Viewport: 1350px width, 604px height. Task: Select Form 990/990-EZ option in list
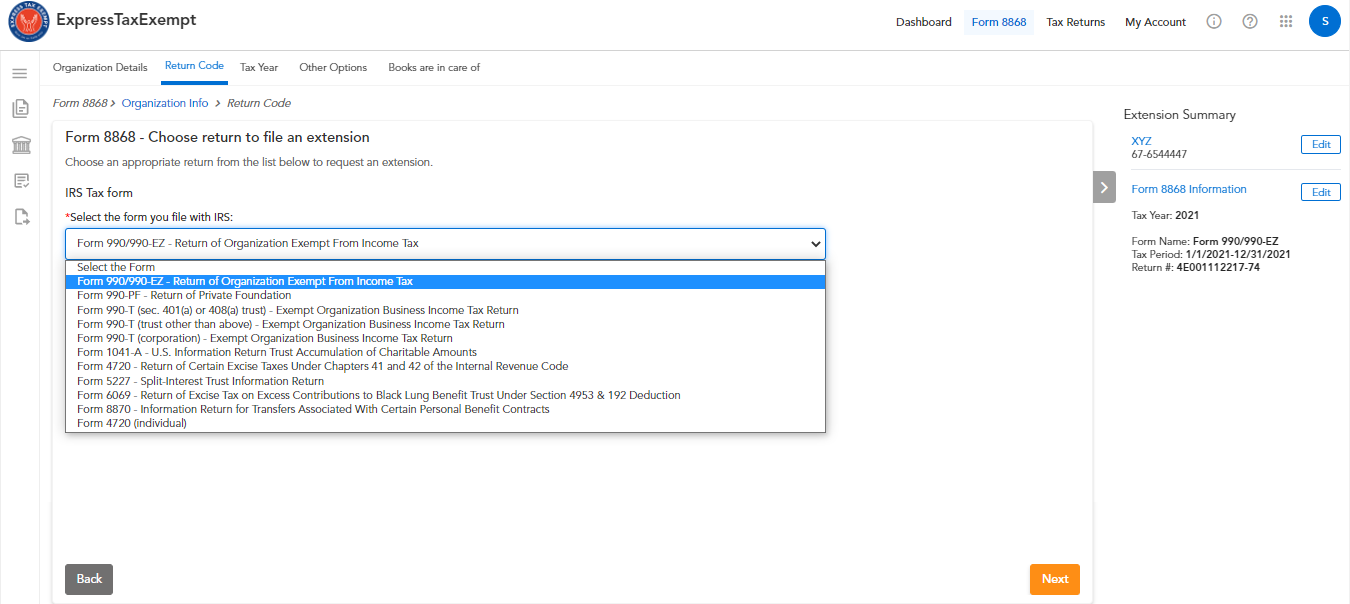click(x=445, y=281)
